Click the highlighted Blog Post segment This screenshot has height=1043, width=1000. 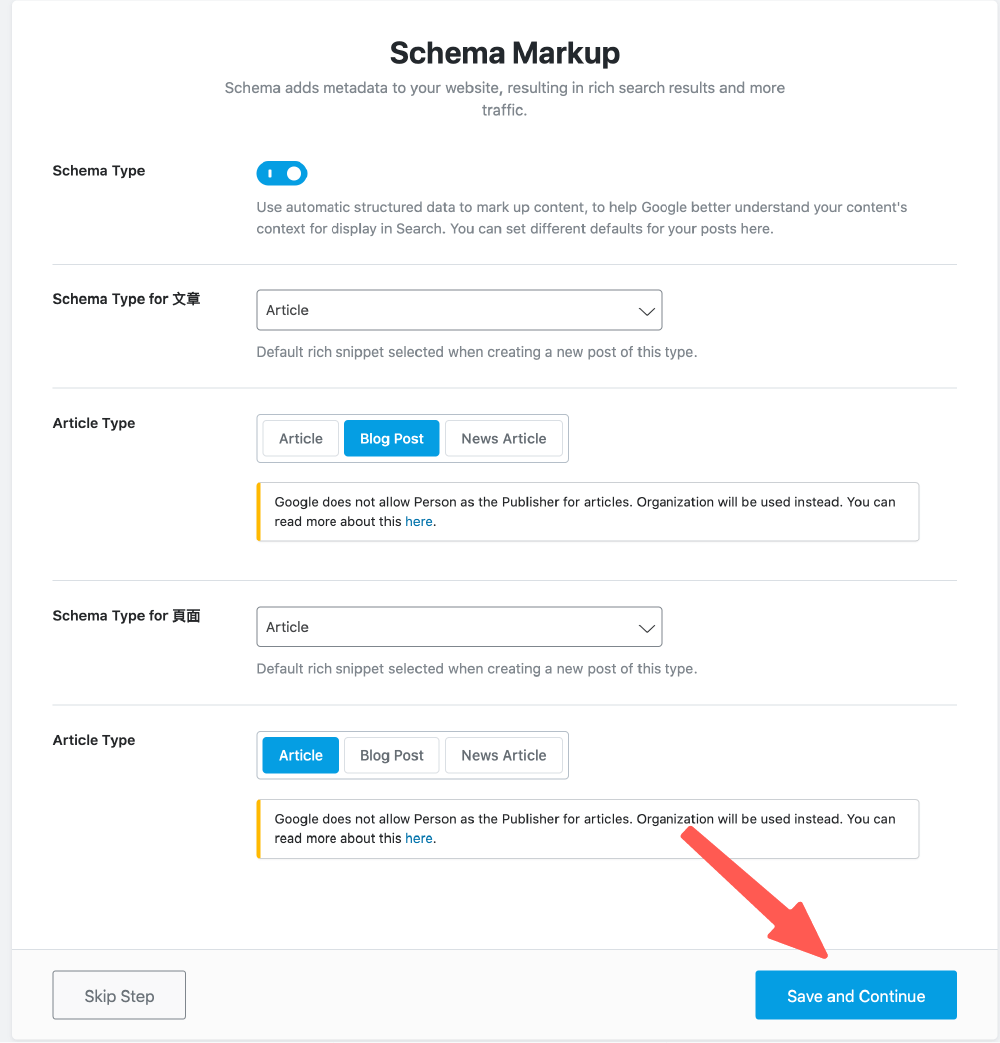pyautogui.click(x=391, y=438)
